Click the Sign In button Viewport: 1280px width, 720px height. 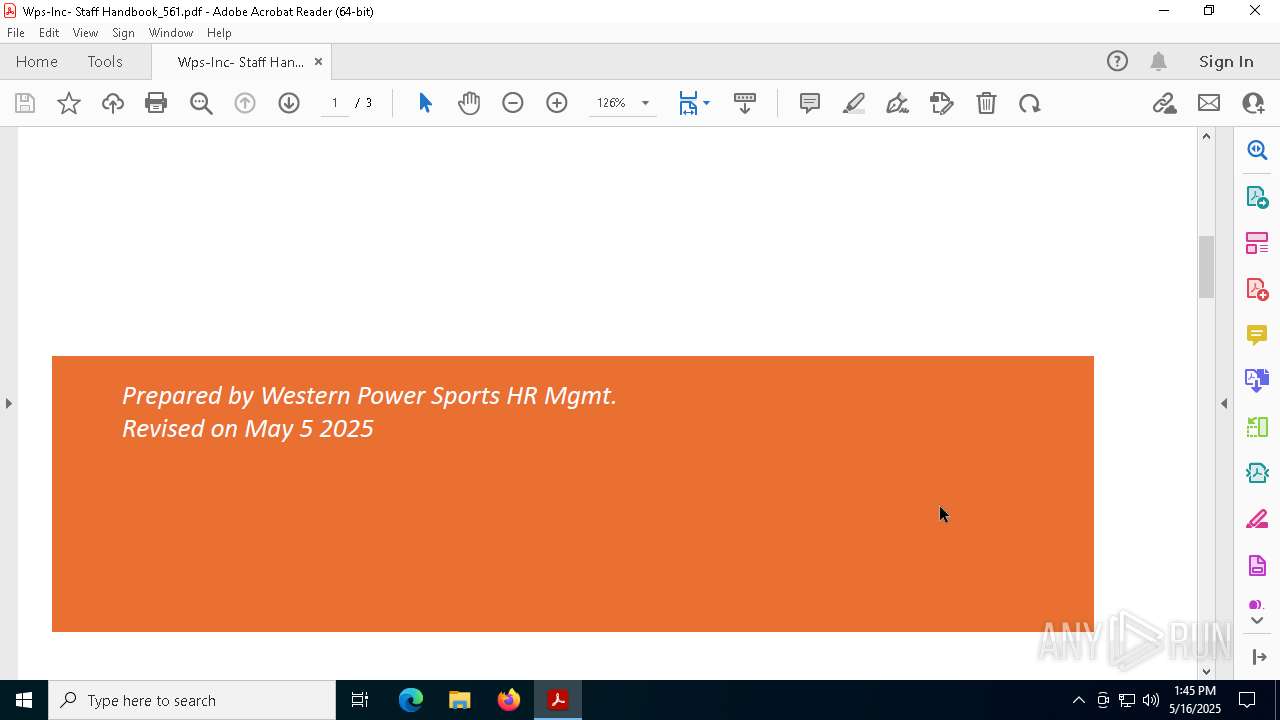(1226, 61)
